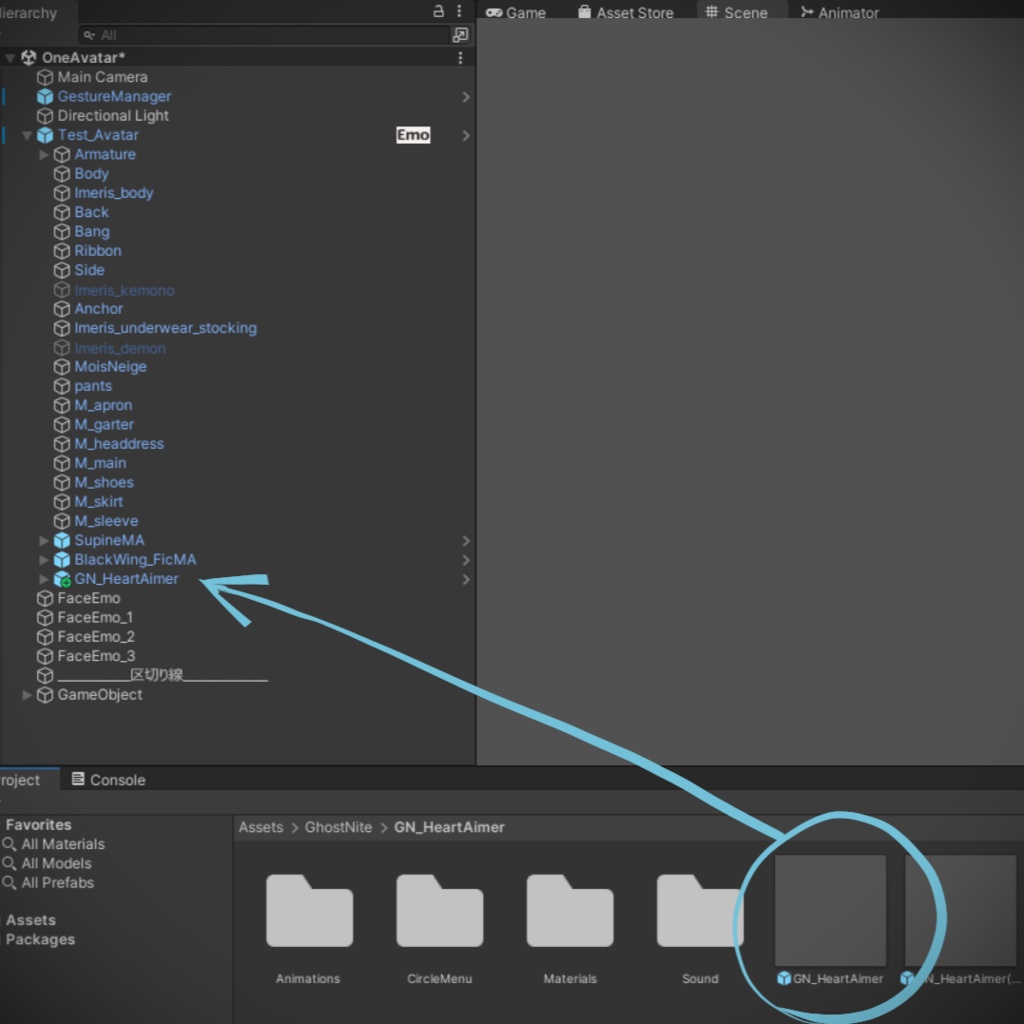Screen dimensions: 1024x1024
Task: Select Imeris_body in the hierarchy
Action: [114, 193]
